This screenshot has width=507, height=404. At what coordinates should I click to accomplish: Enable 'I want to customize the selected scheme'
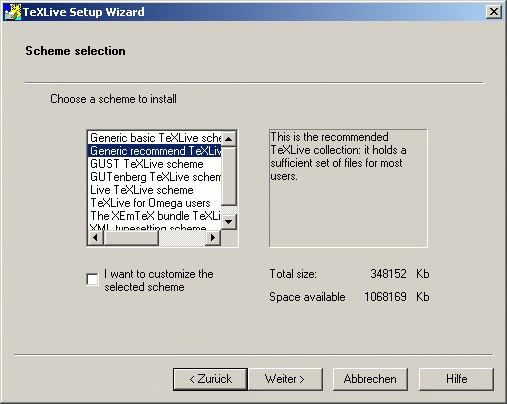click(92, 279)
